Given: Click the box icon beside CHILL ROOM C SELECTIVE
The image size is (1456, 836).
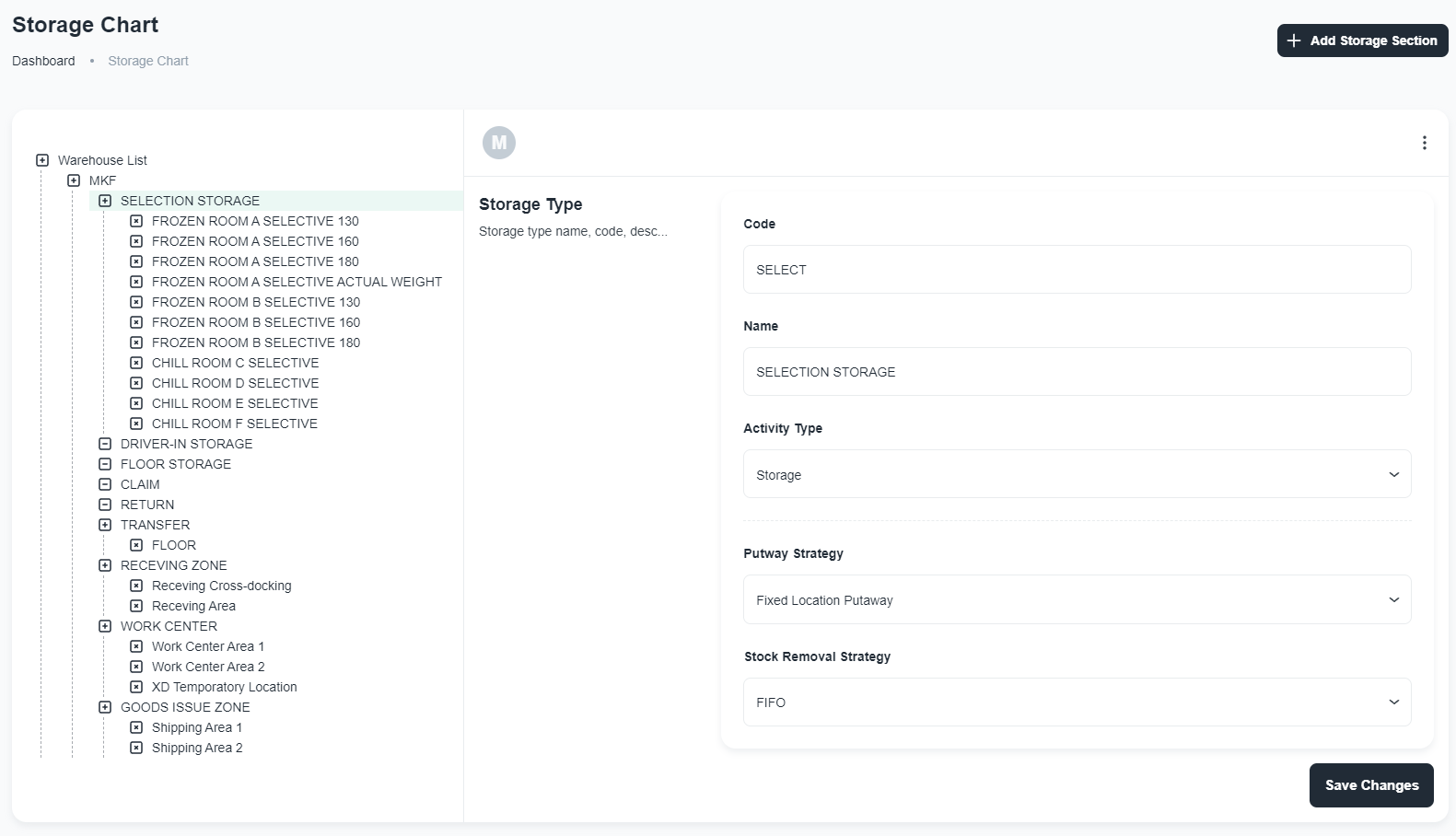Looking at the screenshot, I should (136, 363).
